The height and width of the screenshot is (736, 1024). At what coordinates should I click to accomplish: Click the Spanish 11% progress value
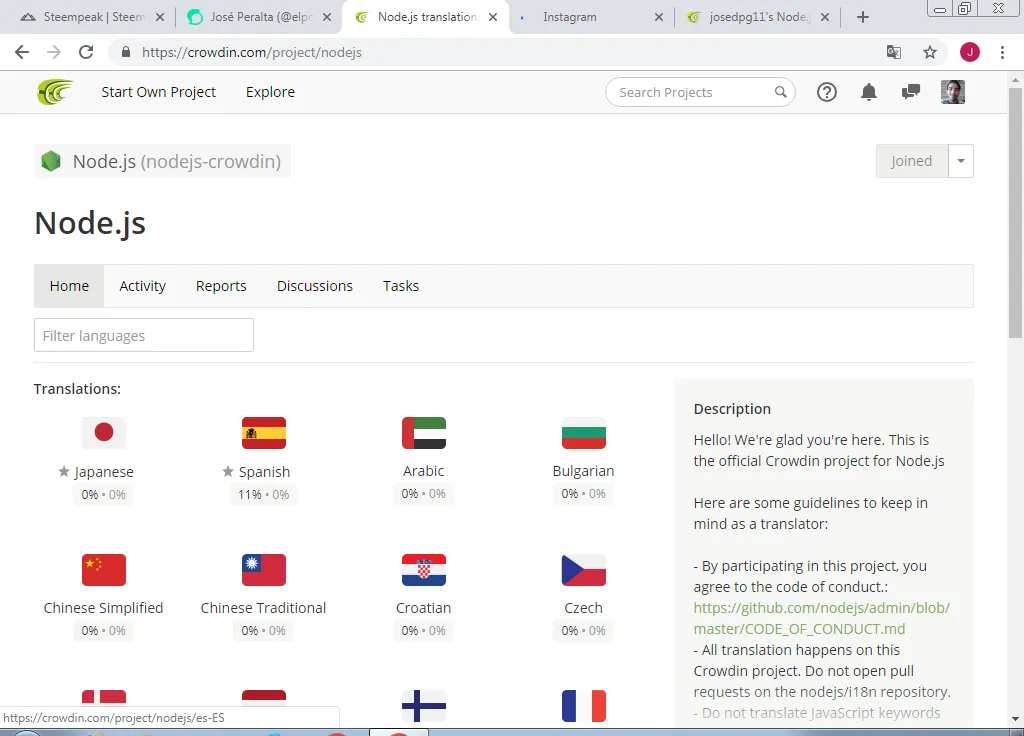[x=249, y=494]
